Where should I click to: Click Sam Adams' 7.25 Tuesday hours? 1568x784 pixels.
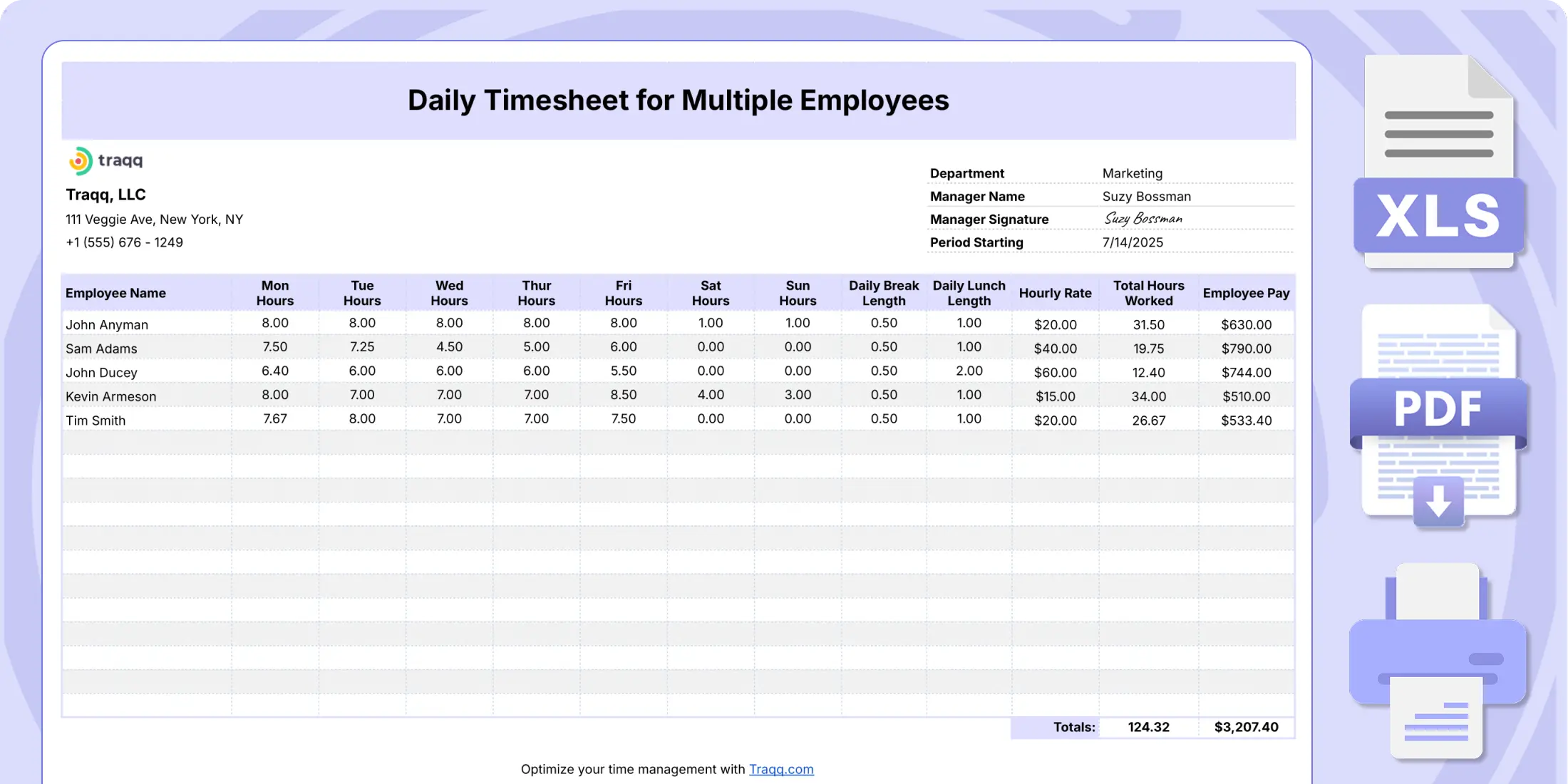point(362,346)
